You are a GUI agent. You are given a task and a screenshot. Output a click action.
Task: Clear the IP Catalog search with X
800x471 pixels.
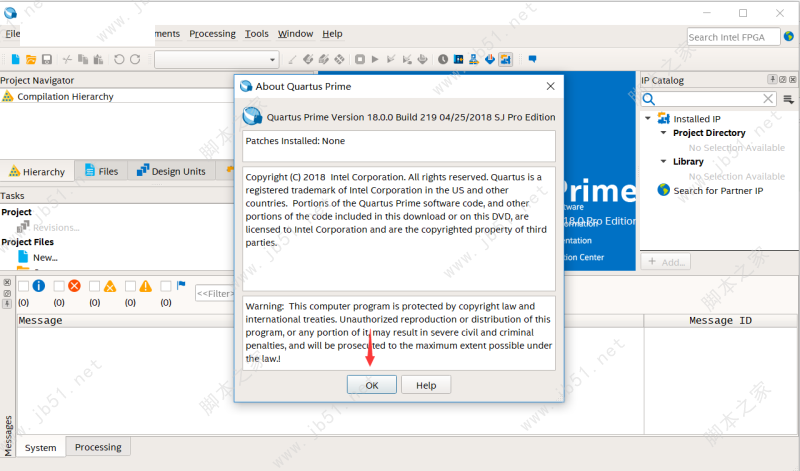tap(768, 98)
